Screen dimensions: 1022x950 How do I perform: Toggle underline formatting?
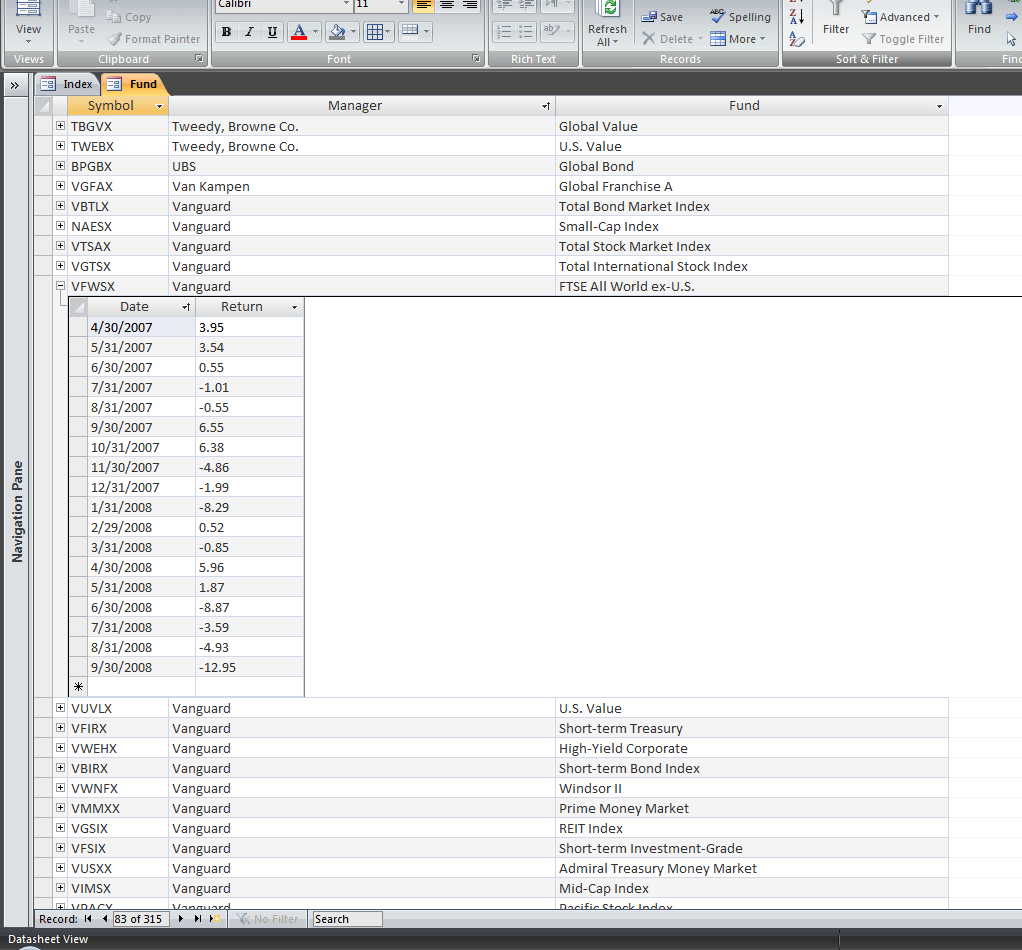coord(272,31)
